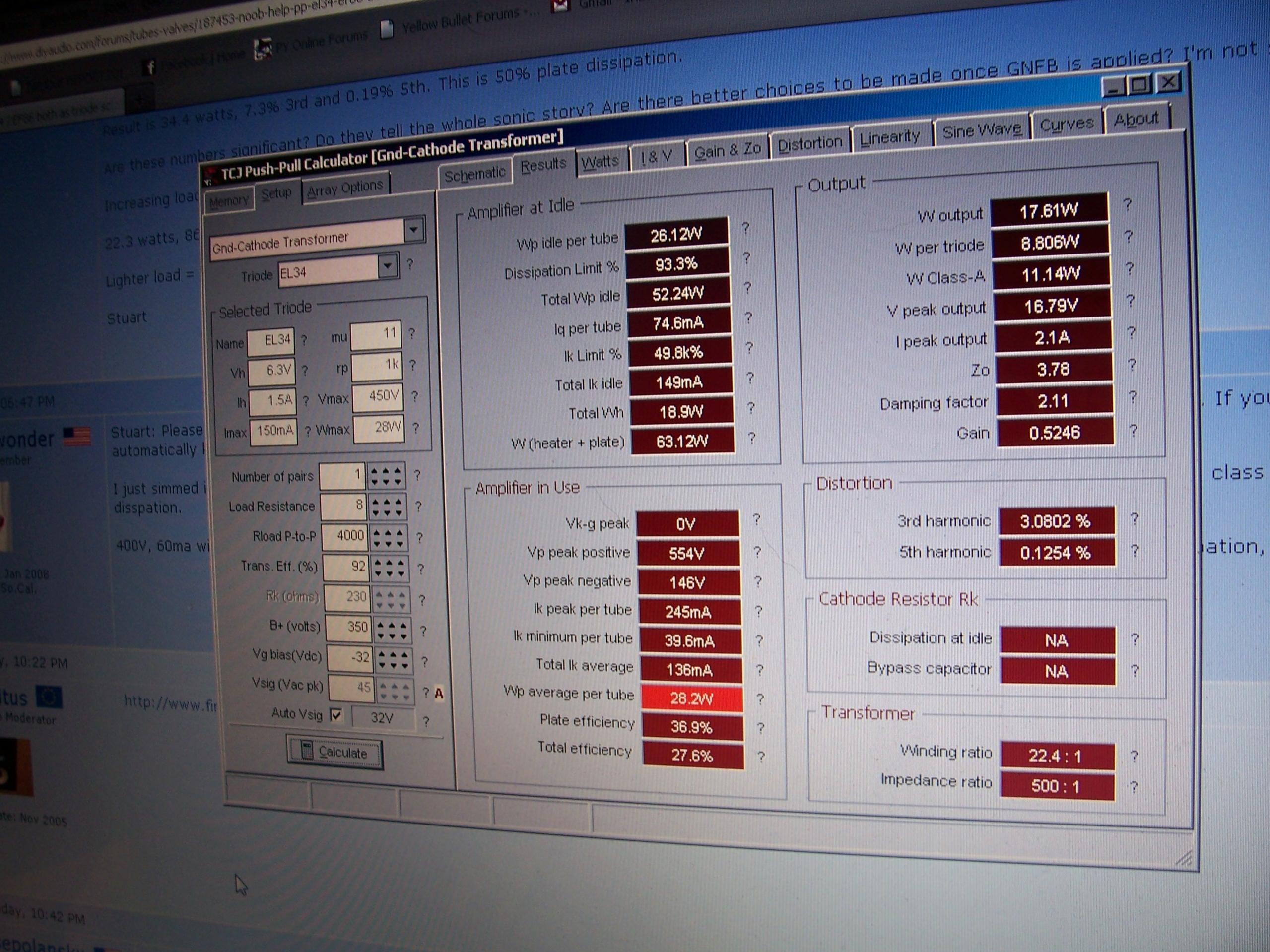Adjust the Load Resistance stepper arrows
Viewport: 1270px width, 952px height.
coord(388,506)
